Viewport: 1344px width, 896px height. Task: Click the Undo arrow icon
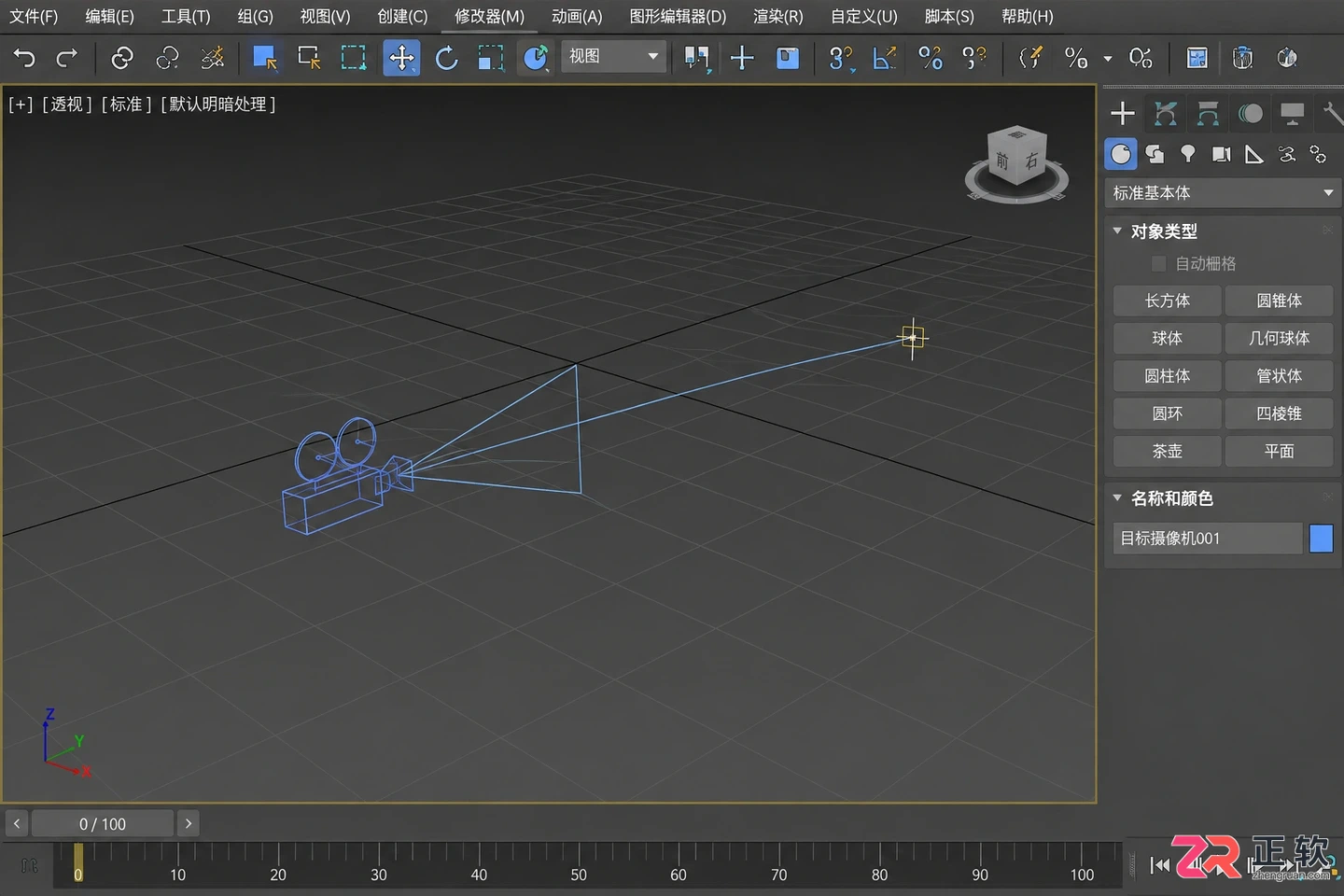pos(24,58)
